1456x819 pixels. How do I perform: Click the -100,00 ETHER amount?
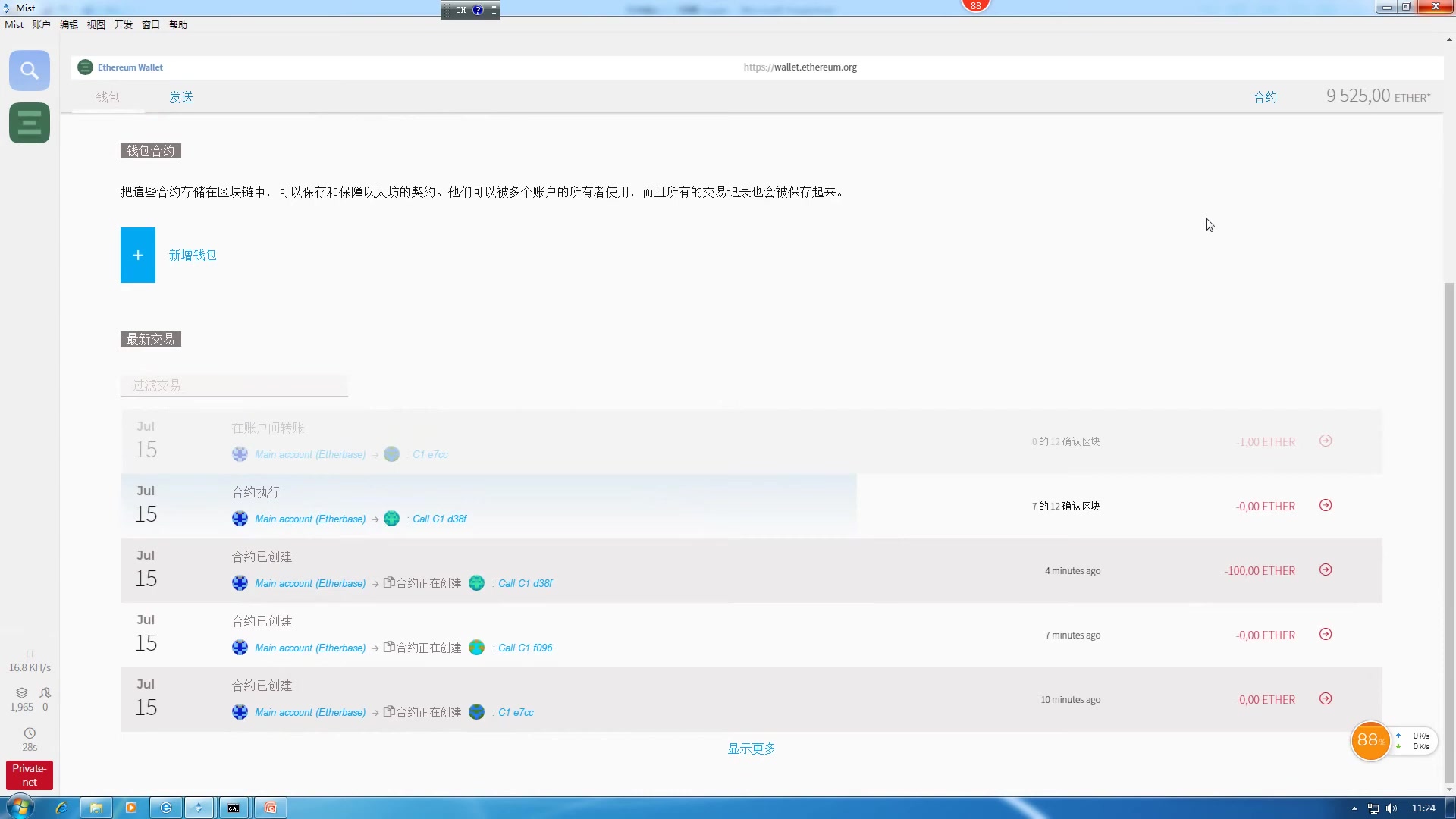[x=1260, y=570]
